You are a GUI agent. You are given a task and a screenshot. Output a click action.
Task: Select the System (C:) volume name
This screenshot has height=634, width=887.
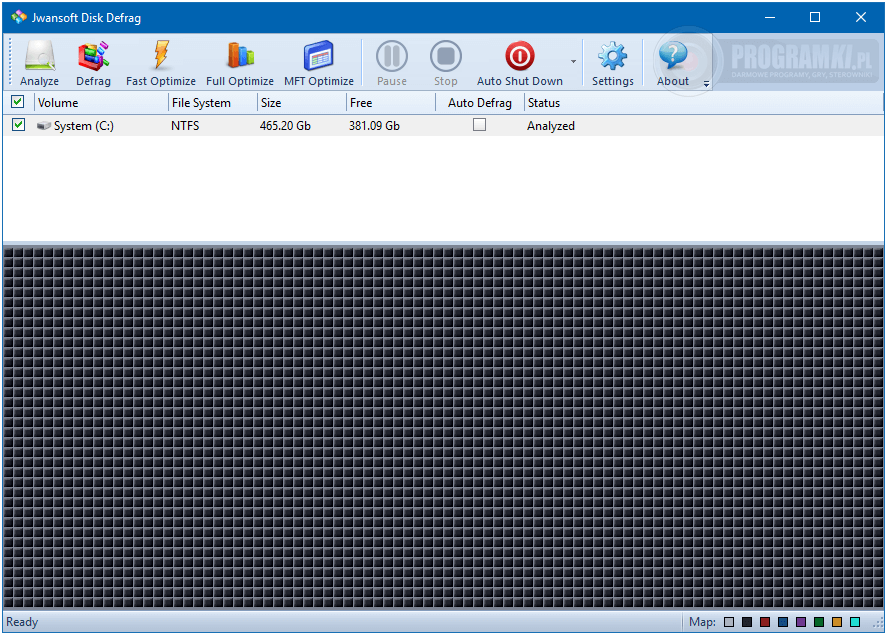(84, 126)
